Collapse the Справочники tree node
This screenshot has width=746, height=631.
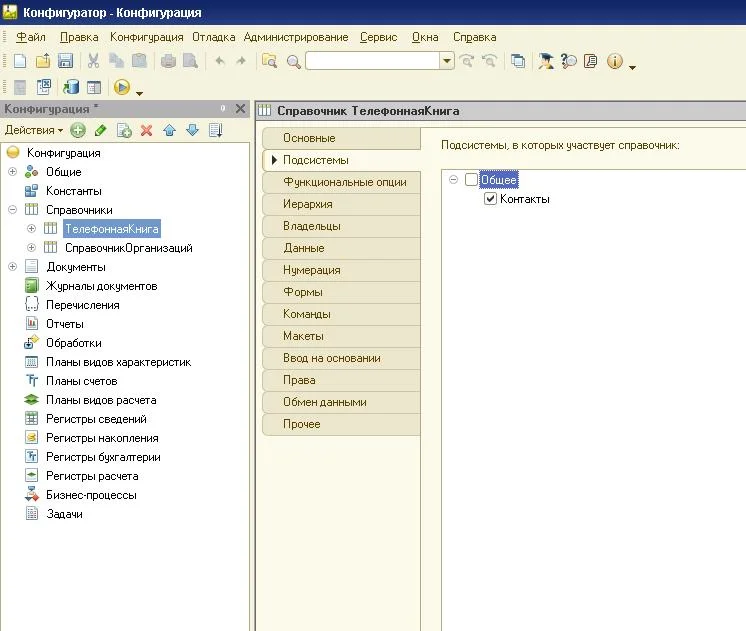pyautogui.click(x=12, y=210)
